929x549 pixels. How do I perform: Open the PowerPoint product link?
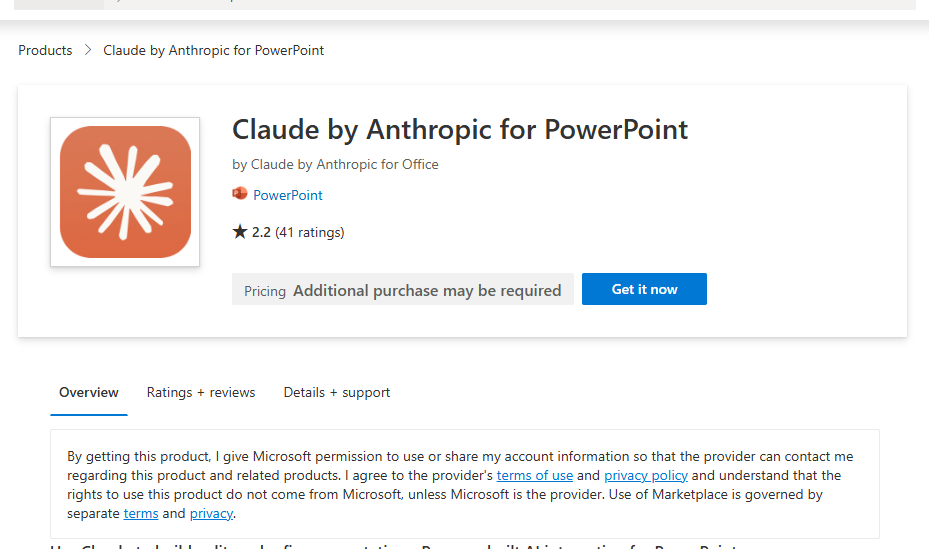[x=288, y=195]
